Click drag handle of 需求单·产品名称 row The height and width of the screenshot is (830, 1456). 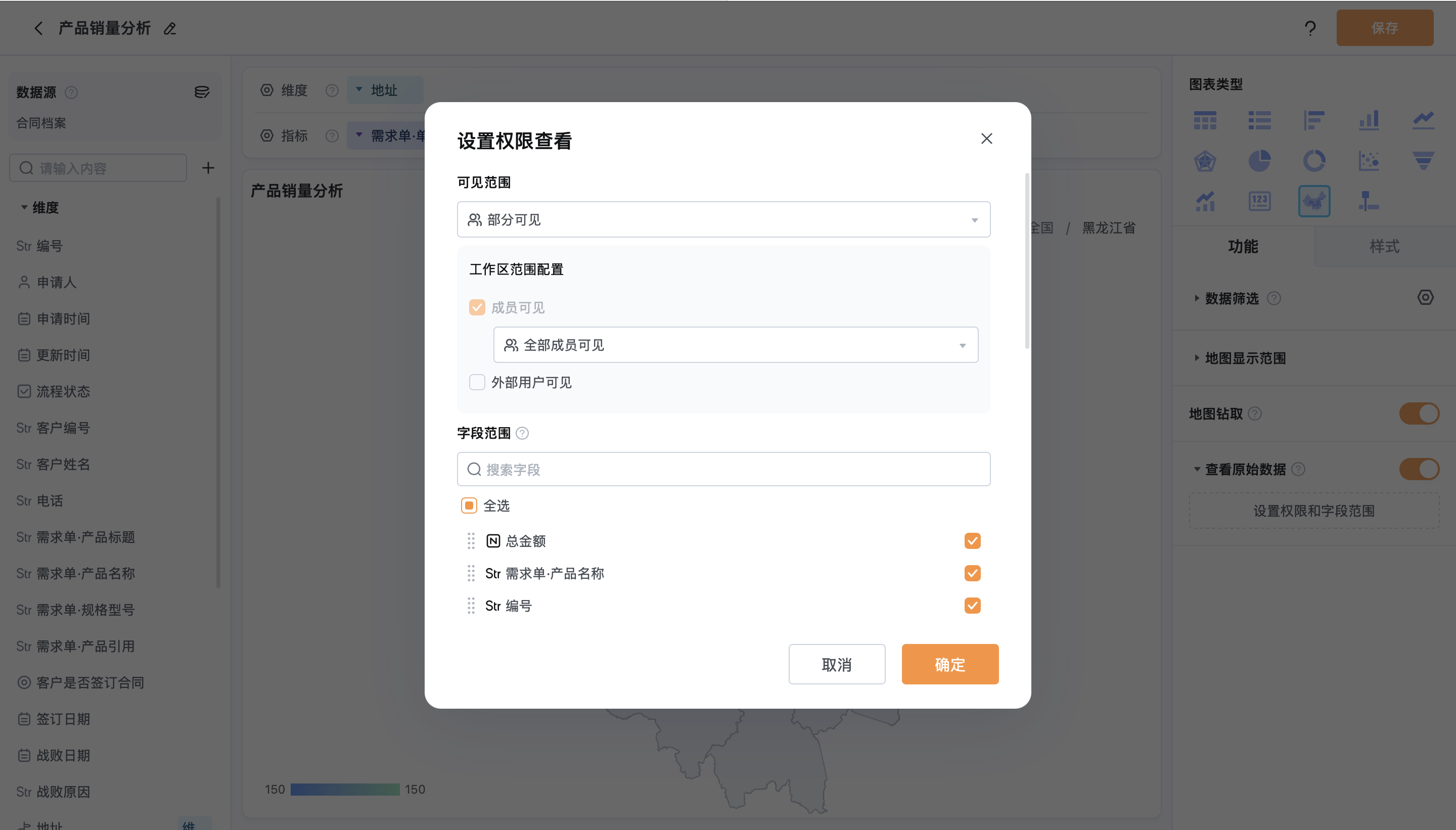[x=471, y=573]
